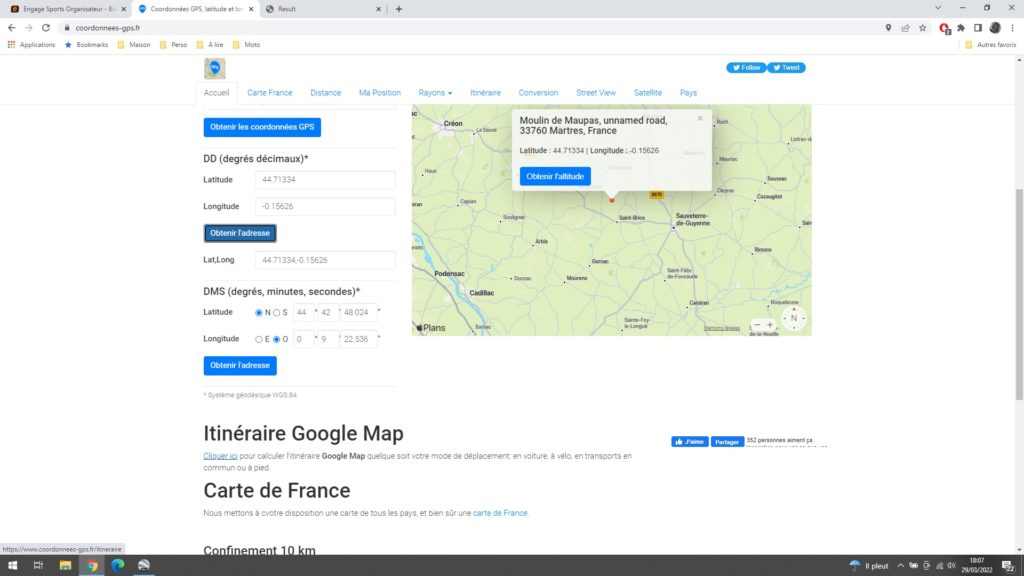
Task: Click the DD Latitude input field
Action: click(x=325, y=180)
